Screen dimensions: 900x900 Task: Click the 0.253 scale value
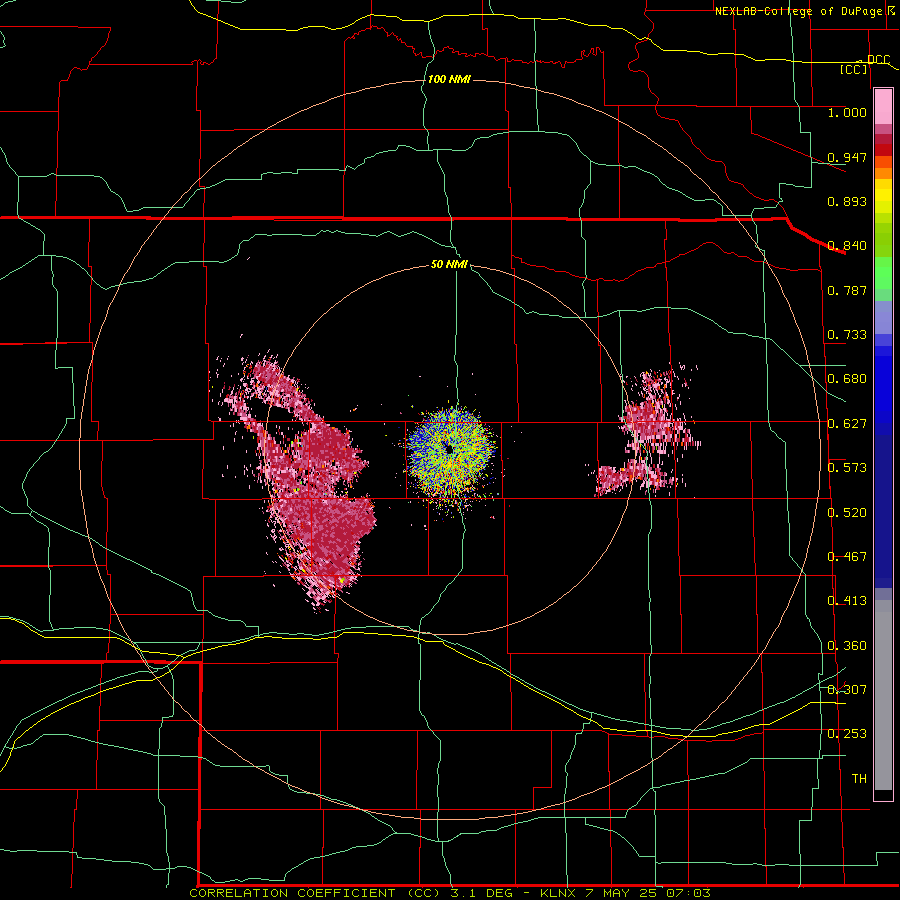[x=847, y=734]
